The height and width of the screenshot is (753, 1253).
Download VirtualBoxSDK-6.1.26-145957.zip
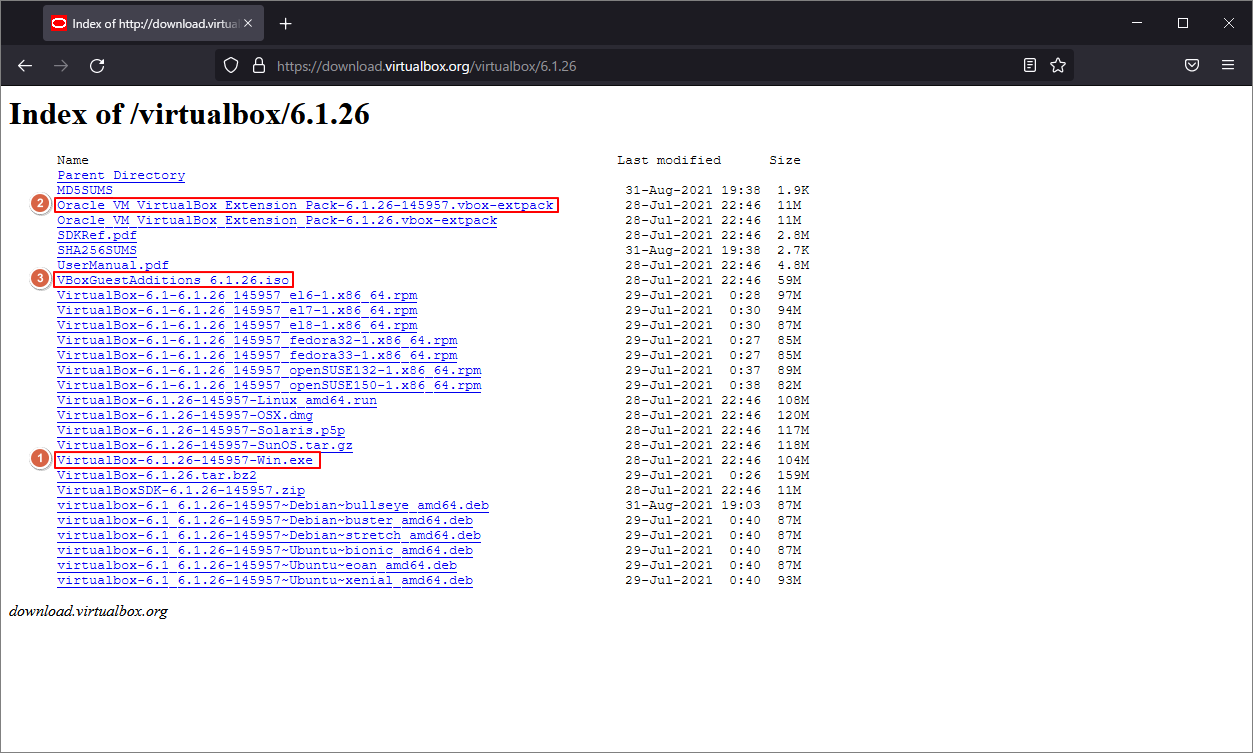[181, 490]
